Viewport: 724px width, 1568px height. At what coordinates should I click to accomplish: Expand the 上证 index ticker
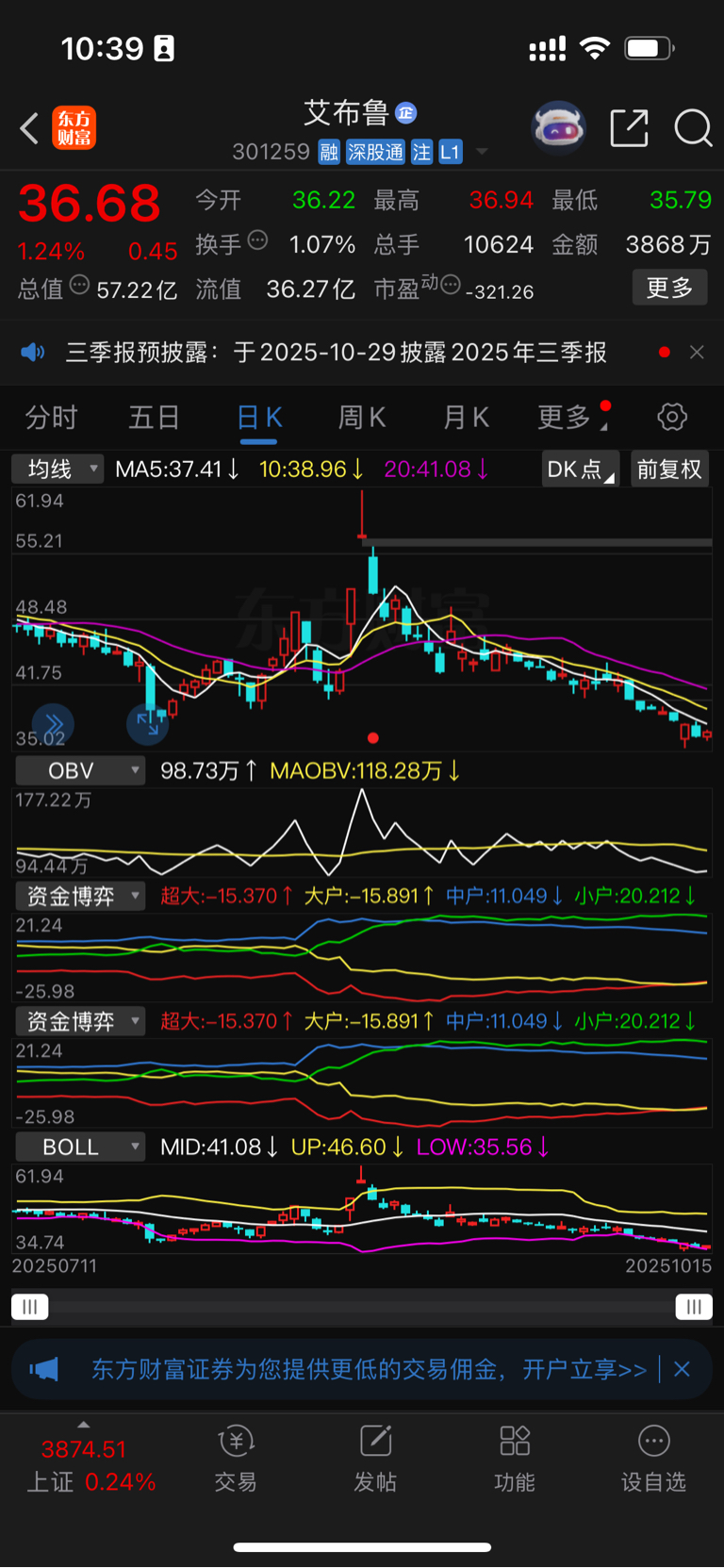click(x=84, y=1424)
